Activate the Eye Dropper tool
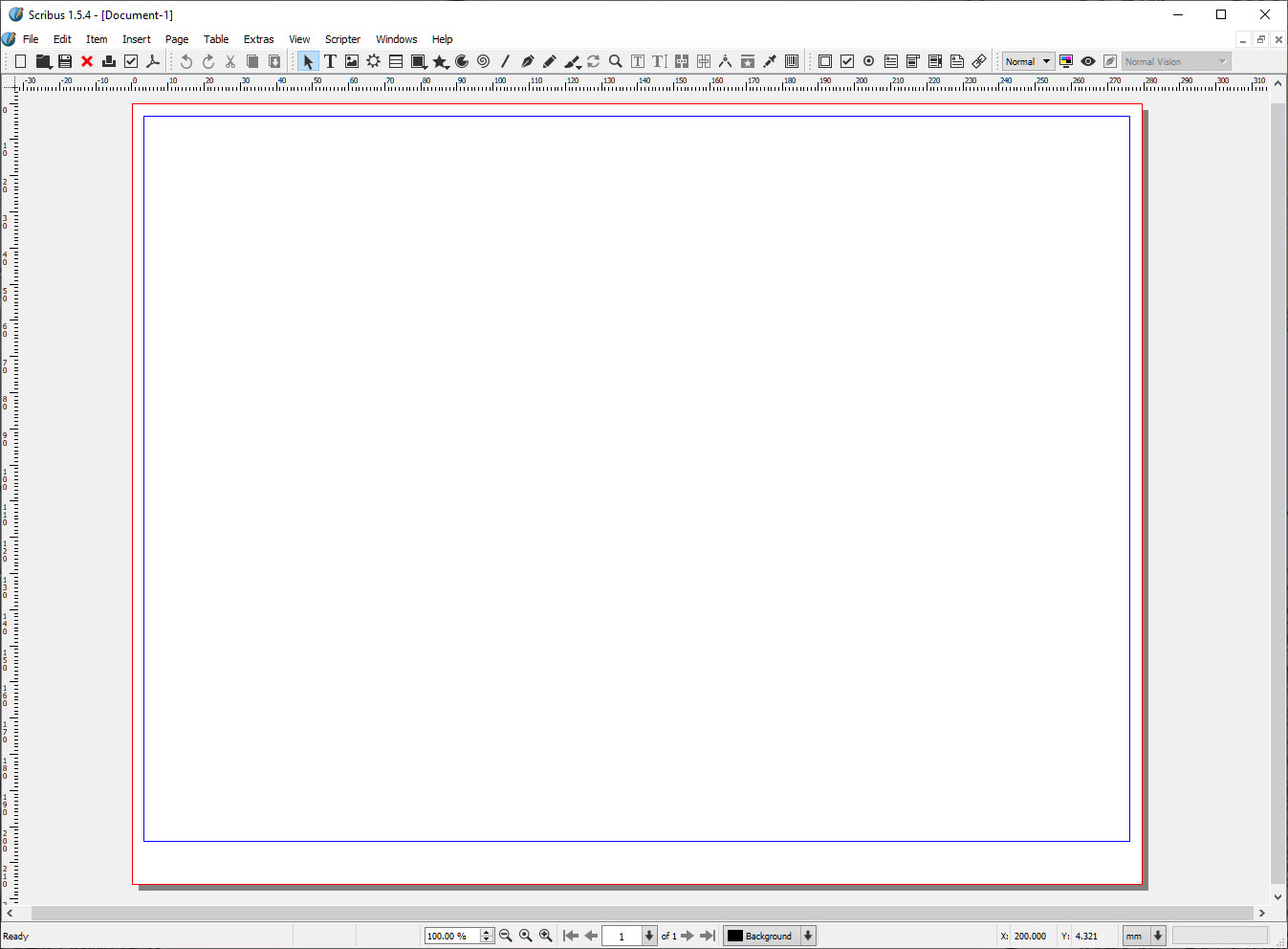1288x949 pixels. 770,61
